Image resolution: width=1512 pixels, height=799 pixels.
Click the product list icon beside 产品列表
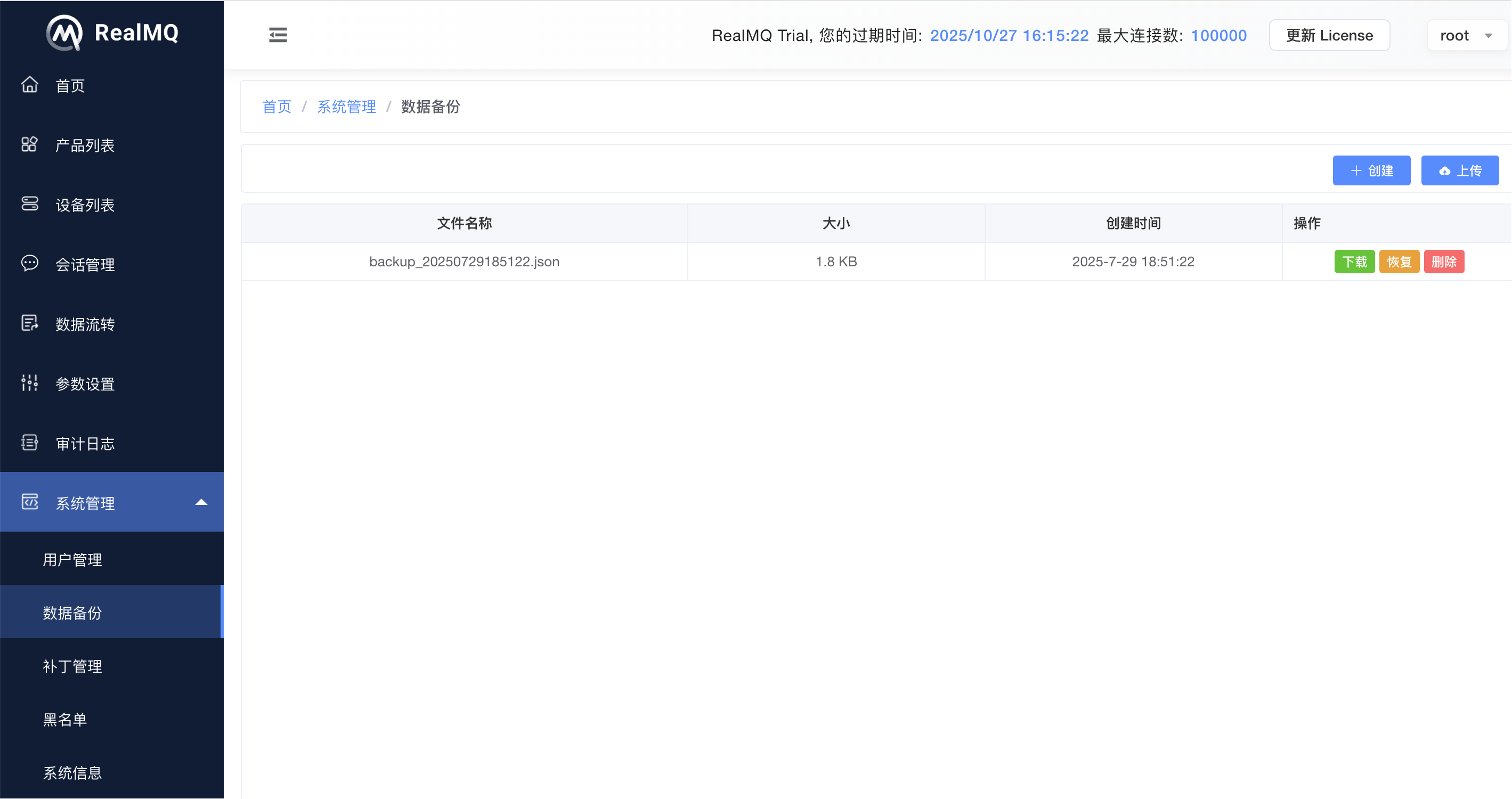pos(30,144)
